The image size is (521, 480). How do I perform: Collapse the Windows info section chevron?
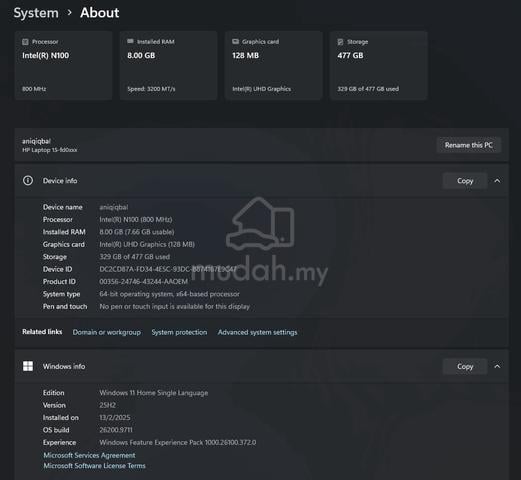pos(497,366)
